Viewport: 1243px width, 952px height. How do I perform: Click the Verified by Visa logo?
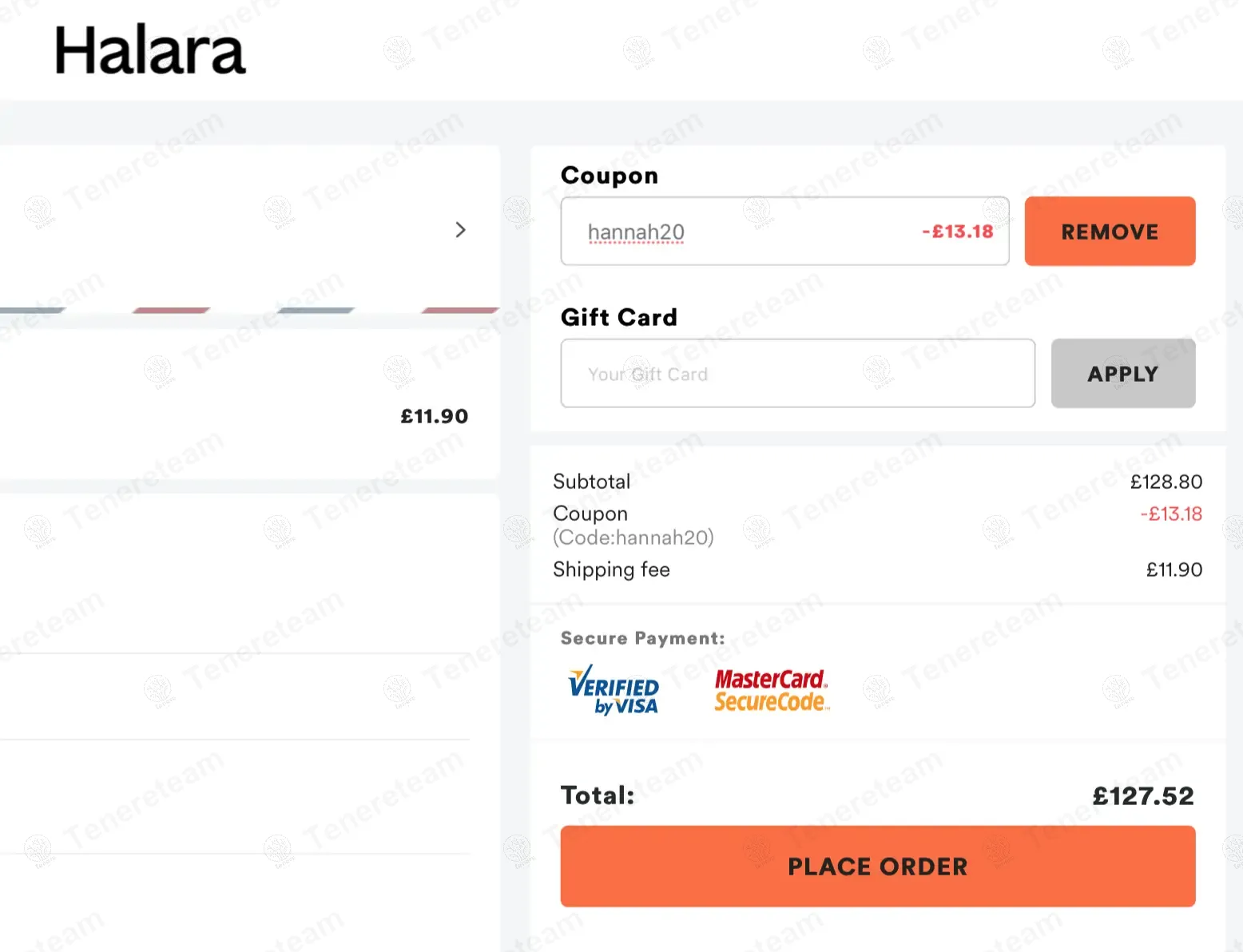tap(614, 690)
